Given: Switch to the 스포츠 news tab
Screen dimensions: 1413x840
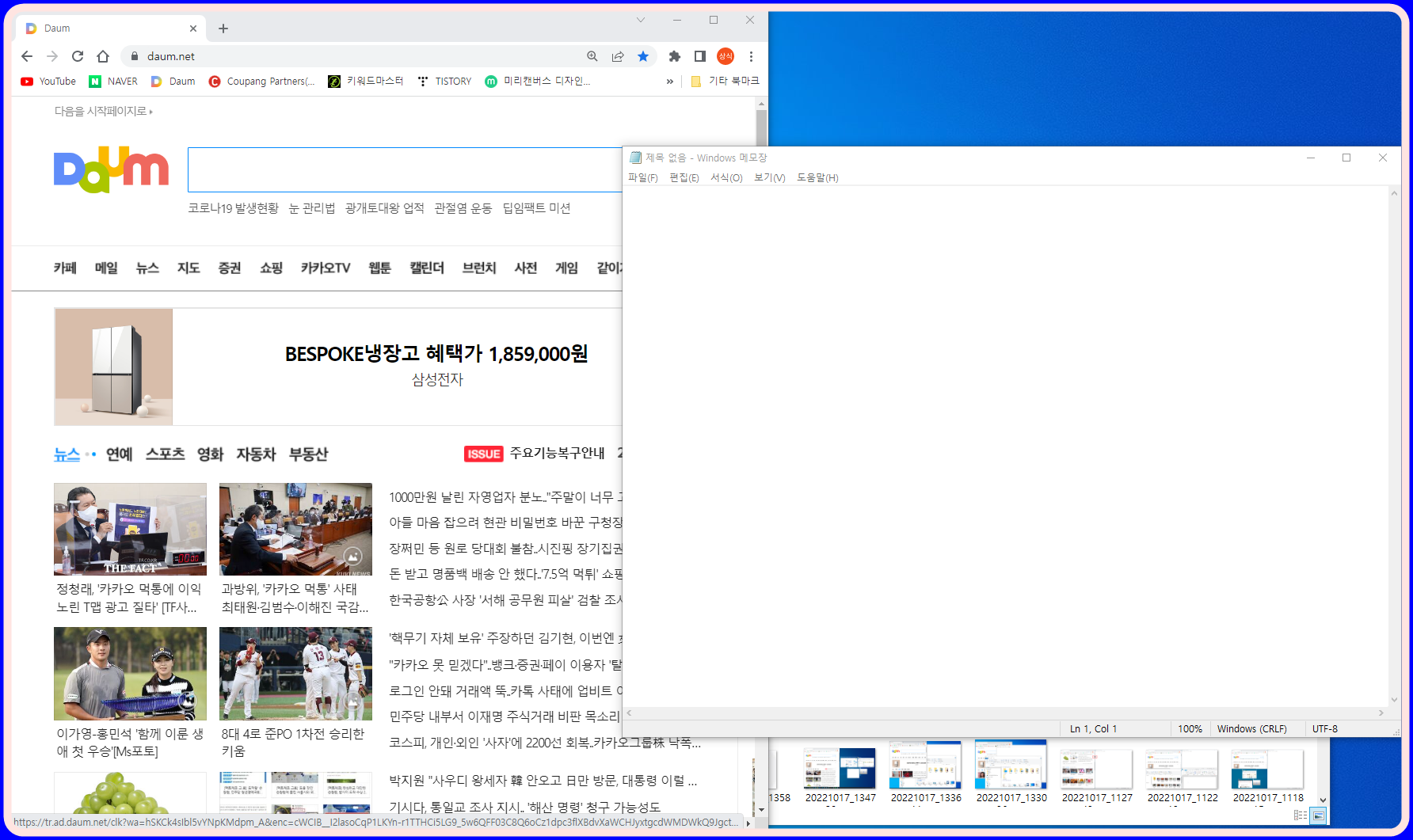Looking at the screenshot, I should click(165, 454).
